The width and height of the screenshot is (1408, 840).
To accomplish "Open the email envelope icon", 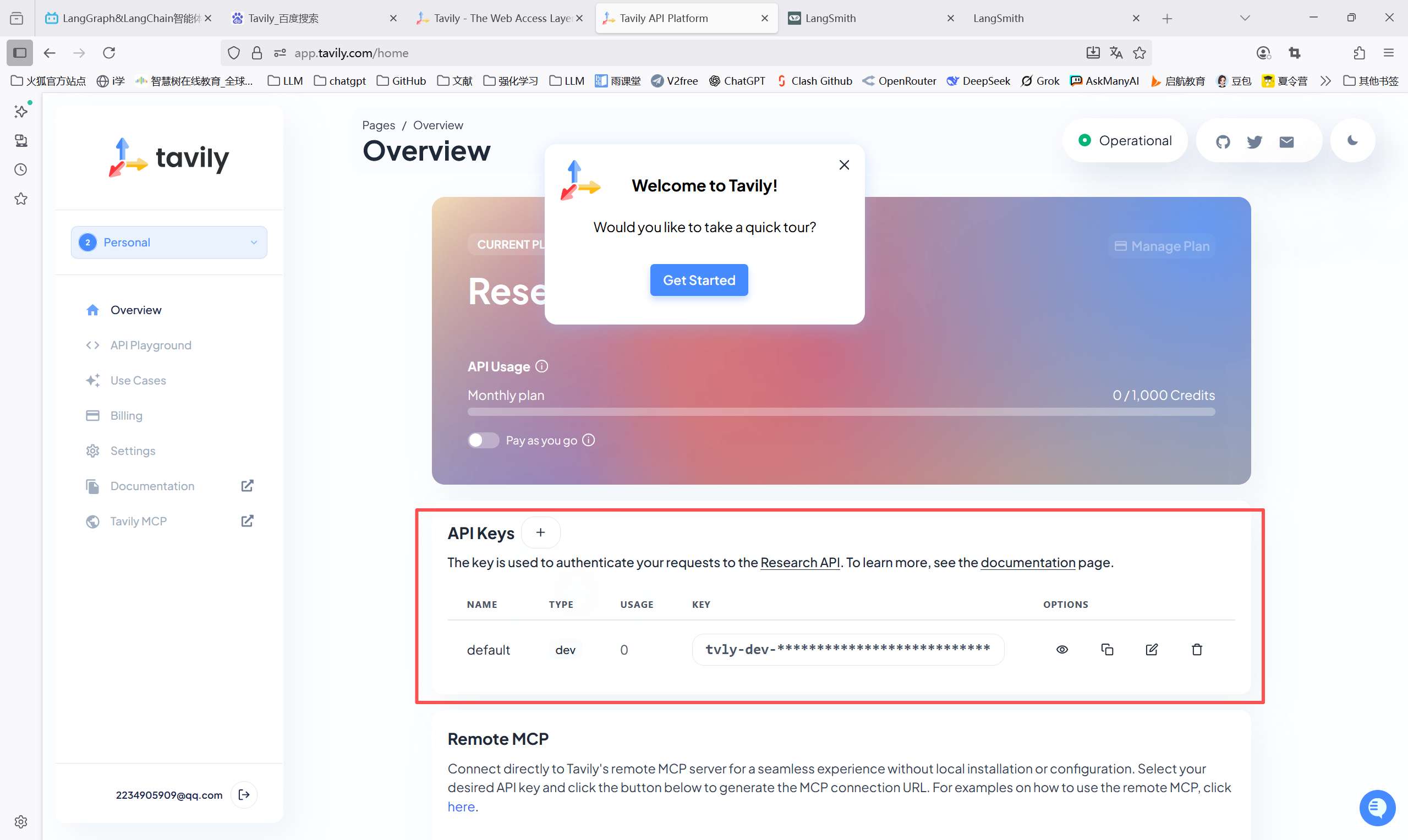I will [x=1286, y=141].
